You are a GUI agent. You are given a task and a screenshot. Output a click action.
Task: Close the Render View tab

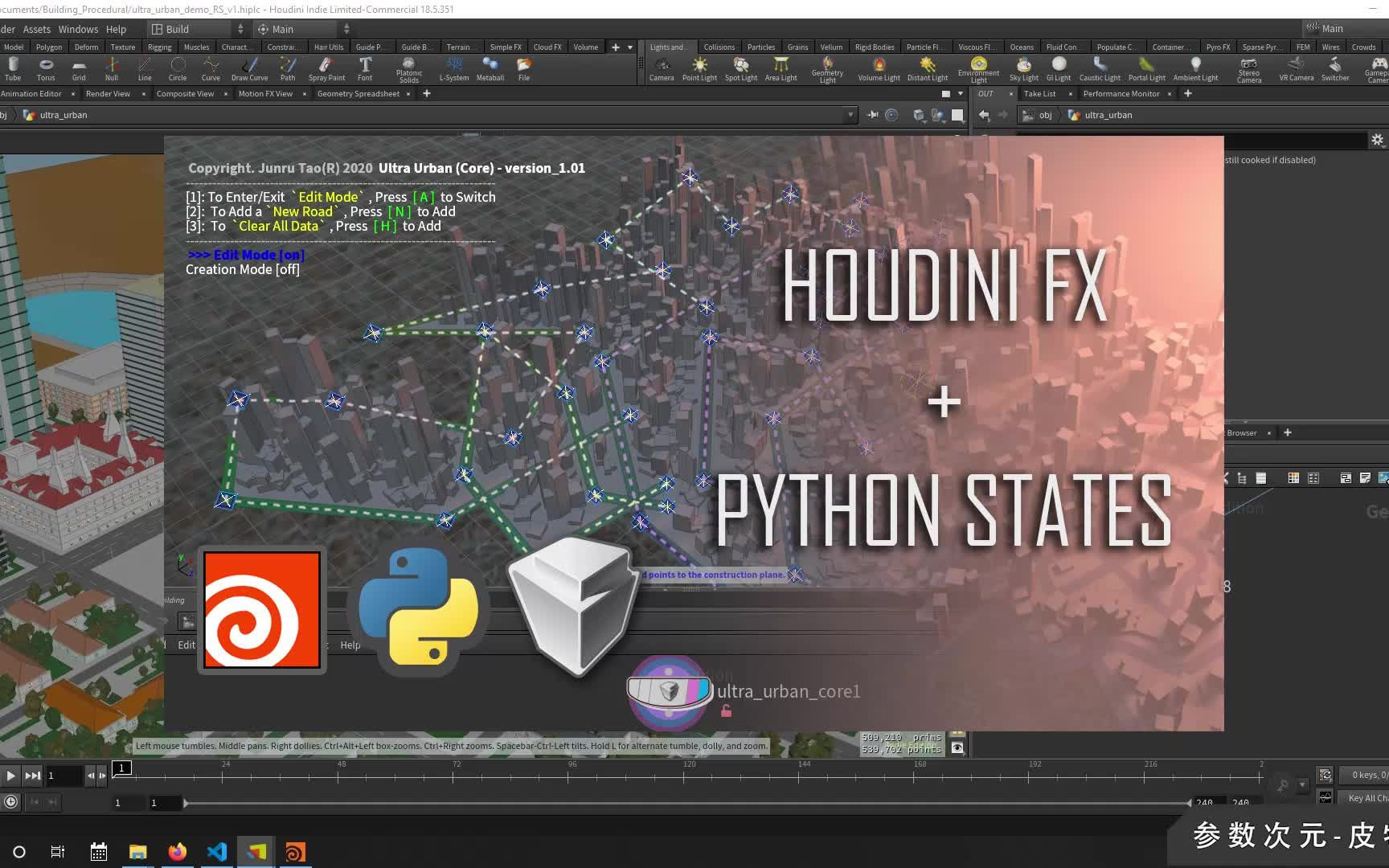(x=144, y=94)
